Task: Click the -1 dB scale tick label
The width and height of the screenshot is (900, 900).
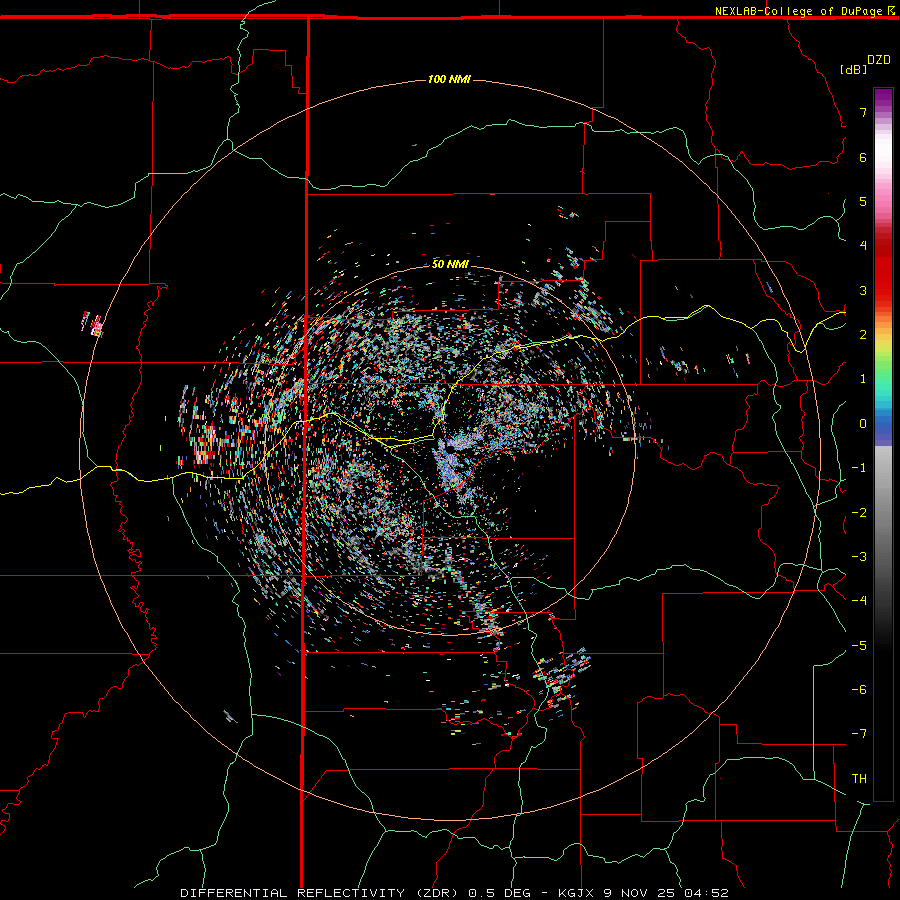Action: 859,468
